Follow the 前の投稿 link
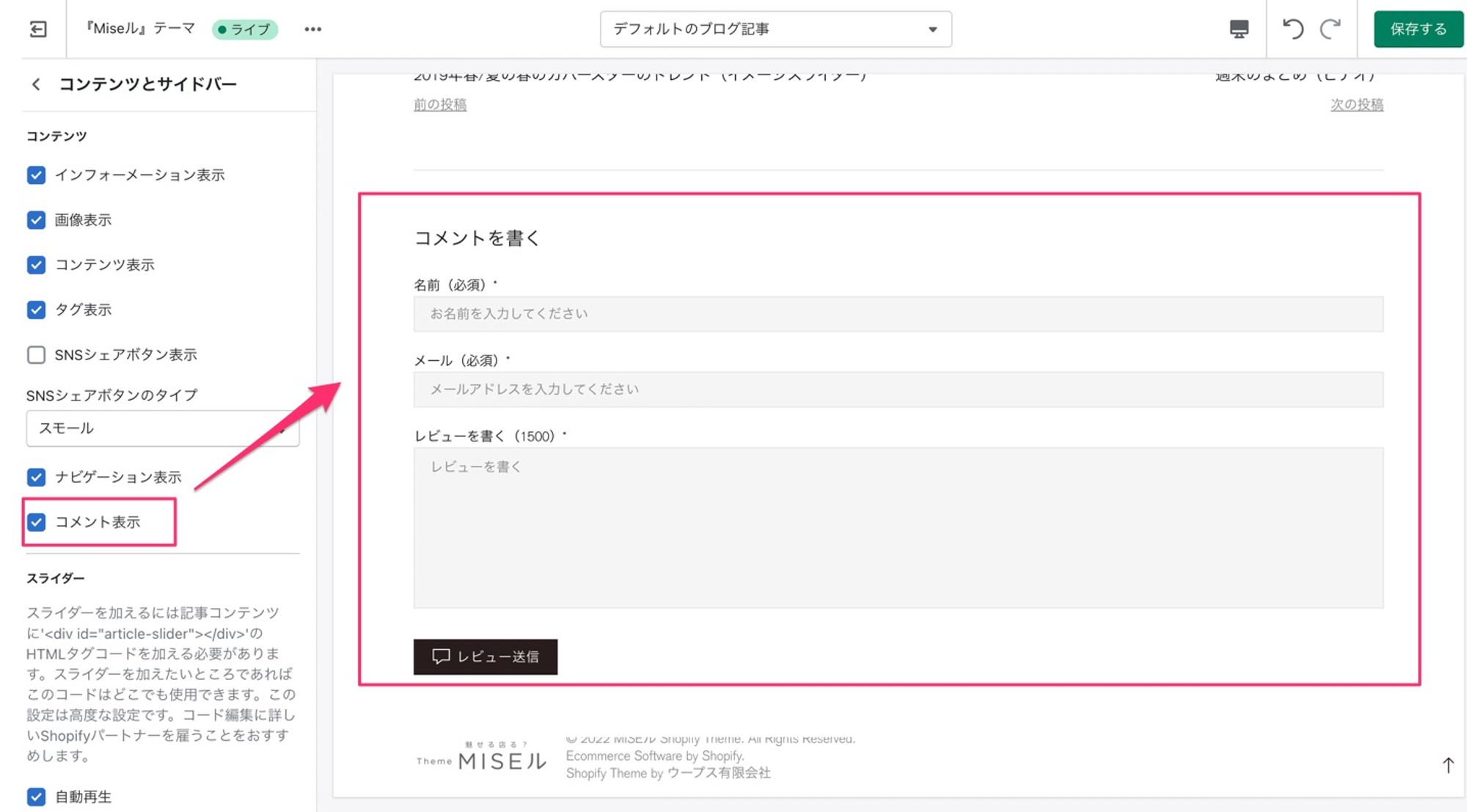Viewport: 1467px width, 812px height. (440, 105)
